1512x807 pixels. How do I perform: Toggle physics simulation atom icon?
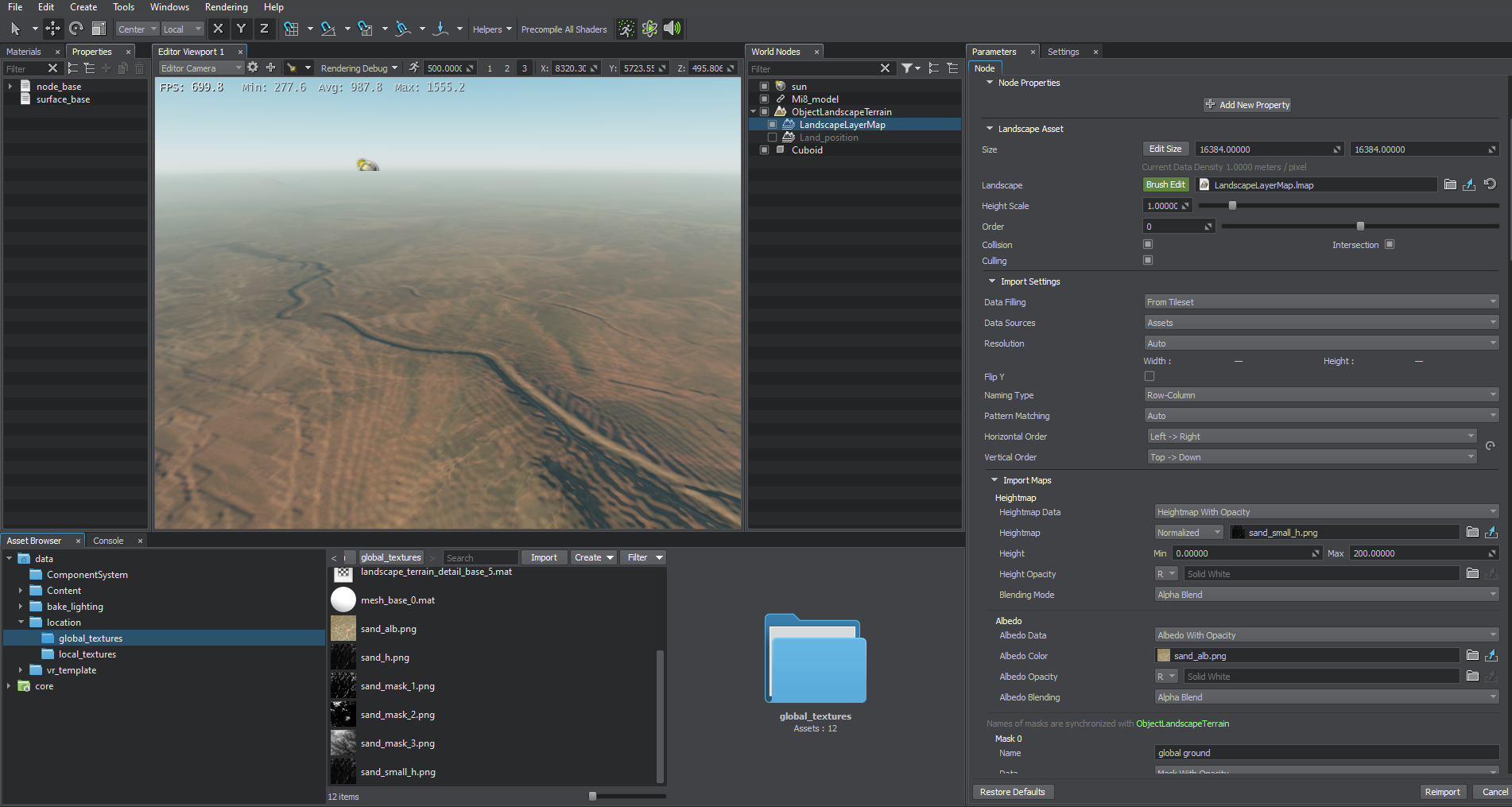pos(649,29)
